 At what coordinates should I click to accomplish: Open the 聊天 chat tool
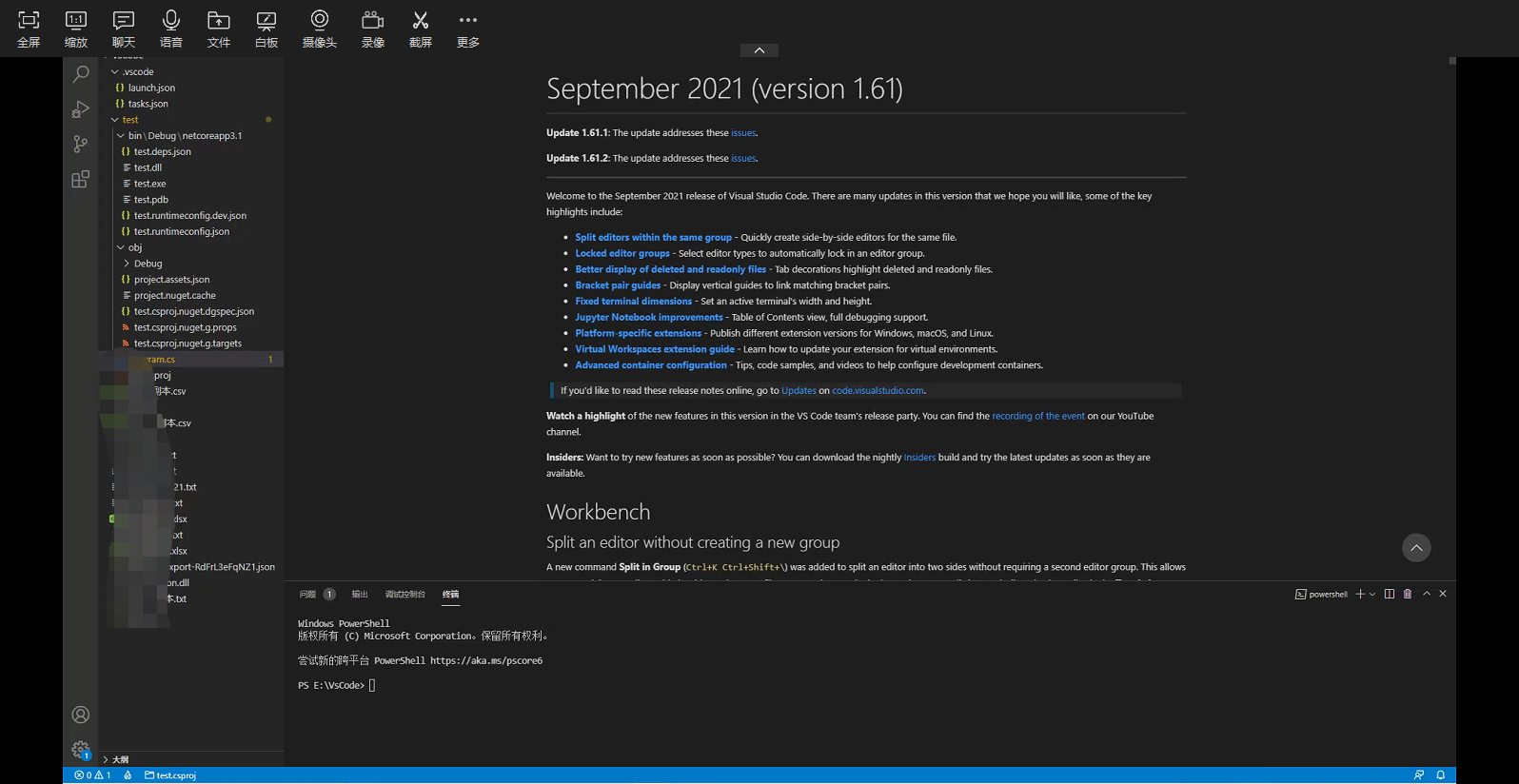(x=124, y=29)
